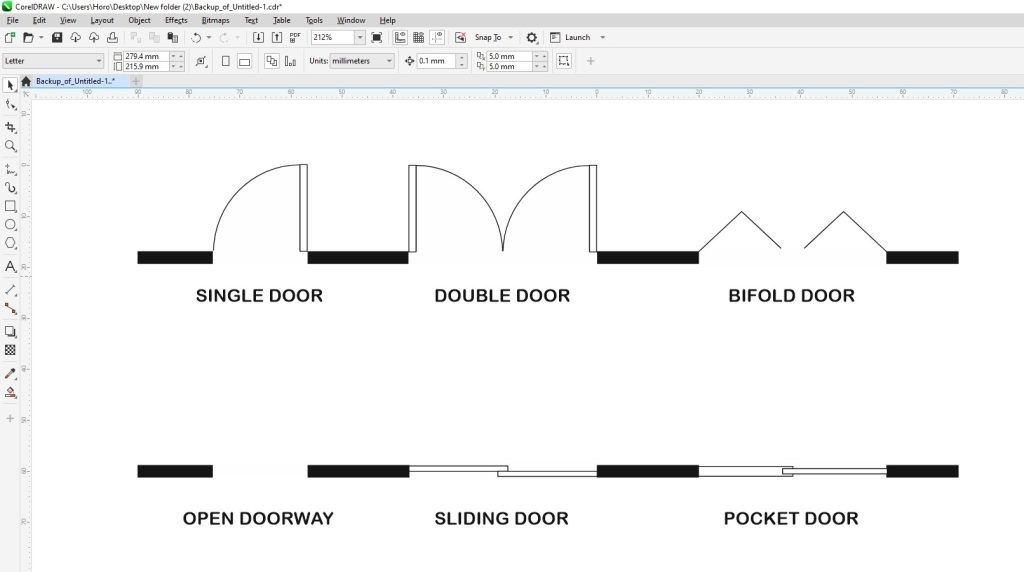Open the Object menu
Viewport: 1024px width, 572px height.
coord(139,20)
